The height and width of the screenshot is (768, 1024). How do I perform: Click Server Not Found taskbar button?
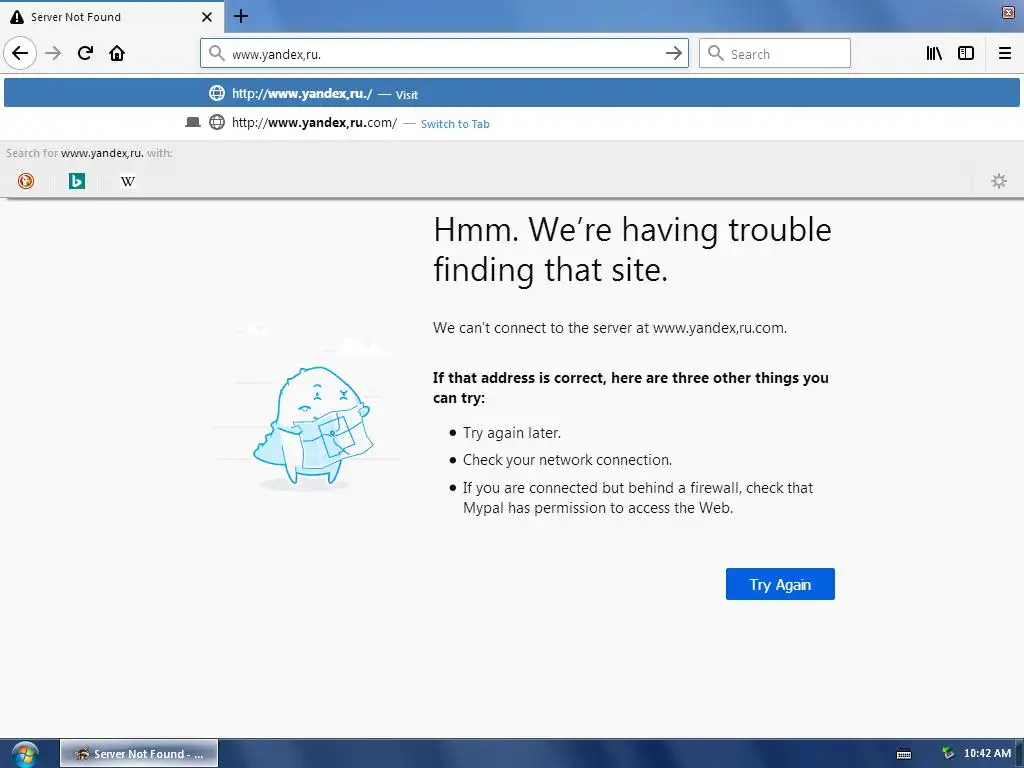pos(139,754)
